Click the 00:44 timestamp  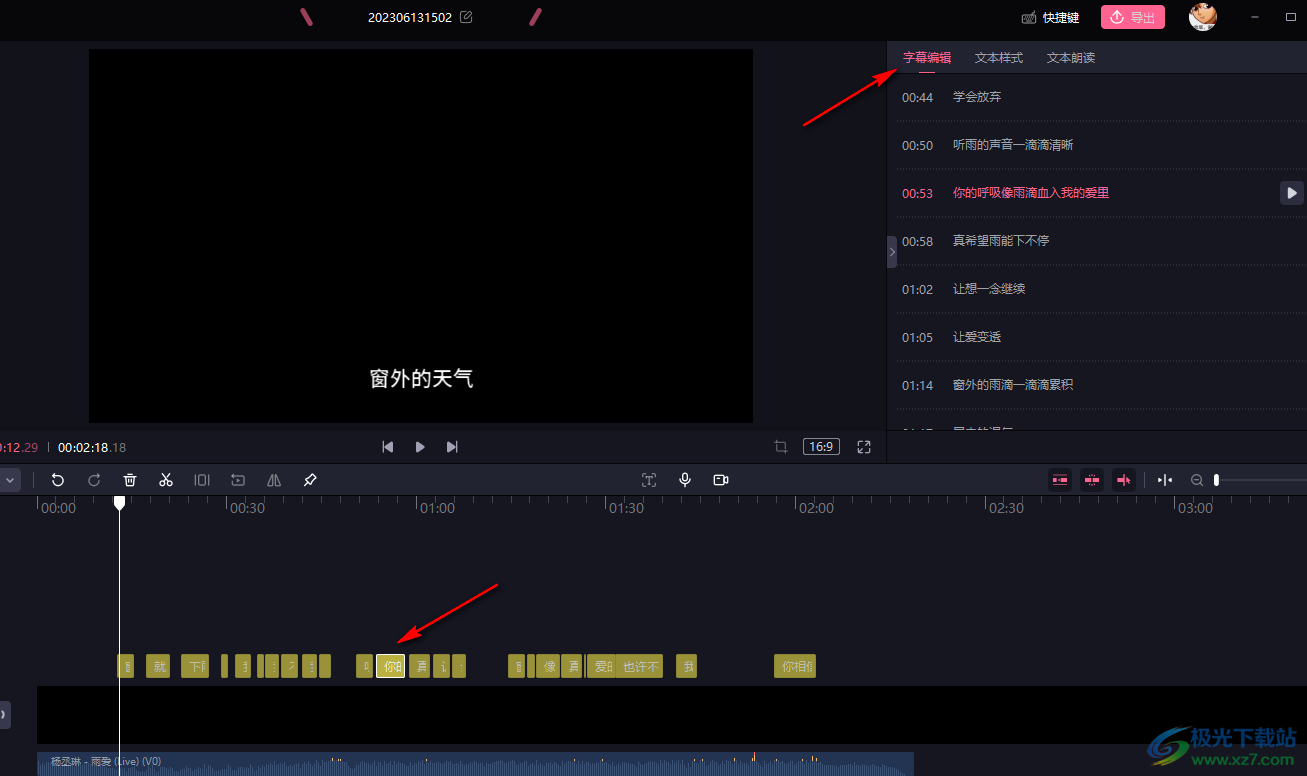[917, 97]
